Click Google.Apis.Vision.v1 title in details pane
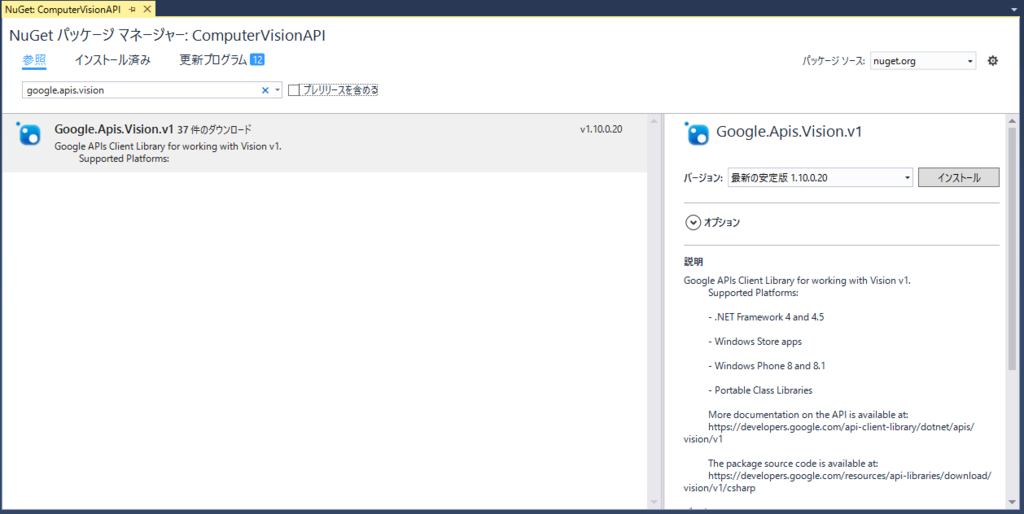 tap(789, 132)
